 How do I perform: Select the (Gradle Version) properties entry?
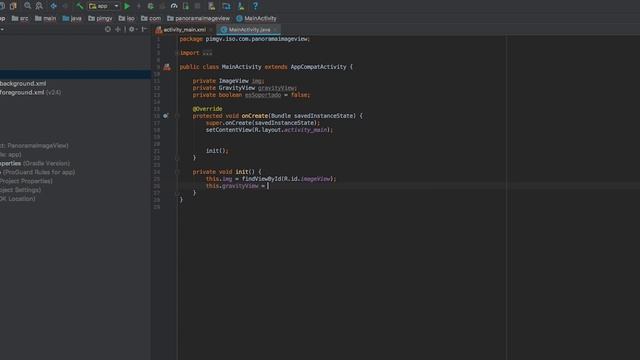[x=35, y=163]
